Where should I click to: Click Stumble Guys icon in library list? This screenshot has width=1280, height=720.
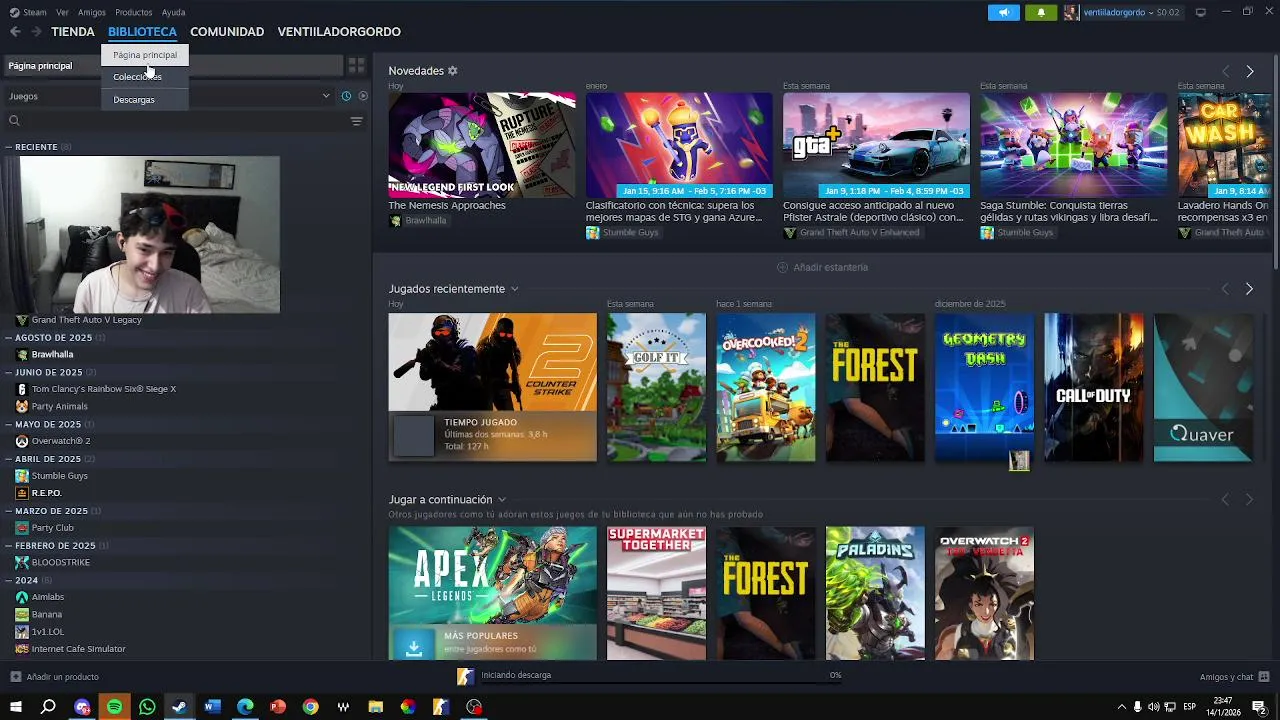(22, 476)
